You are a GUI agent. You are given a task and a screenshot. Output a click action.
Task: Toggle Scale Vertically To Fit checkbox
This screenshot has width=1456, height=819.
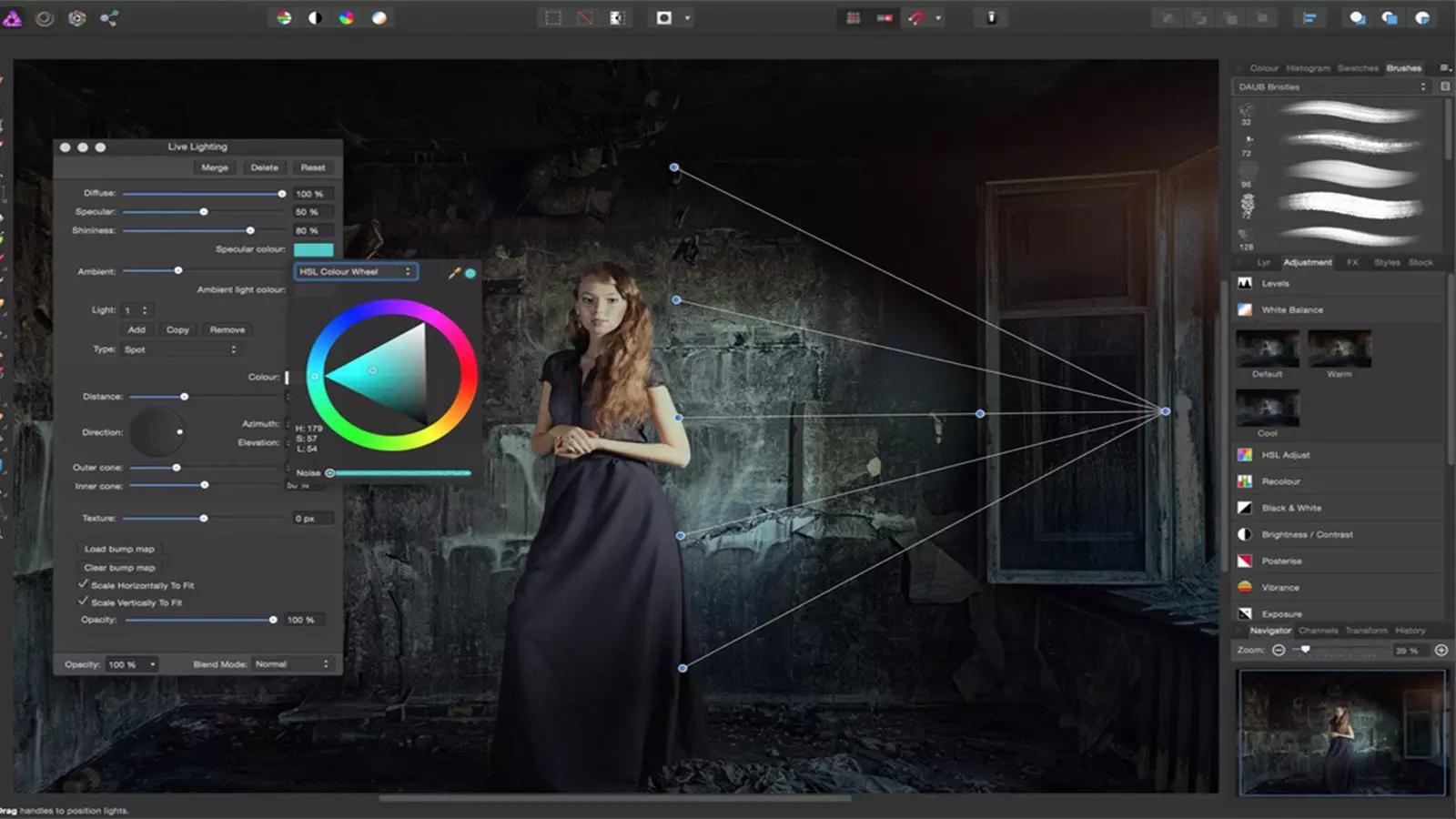tap(84, 602)
